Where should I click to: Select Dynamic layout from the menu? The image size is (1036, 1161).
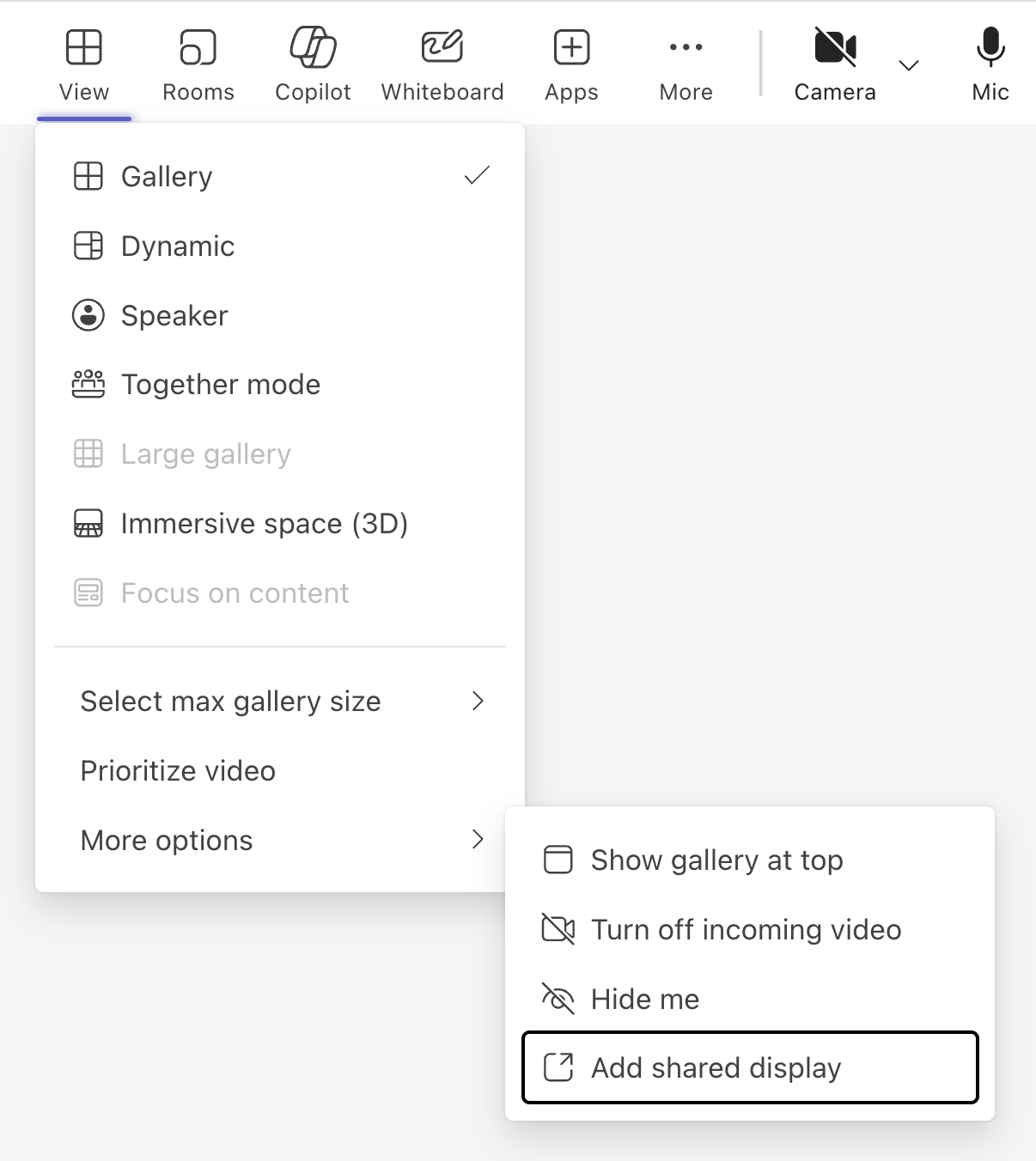pyautogui.click(x=177, y=246)
